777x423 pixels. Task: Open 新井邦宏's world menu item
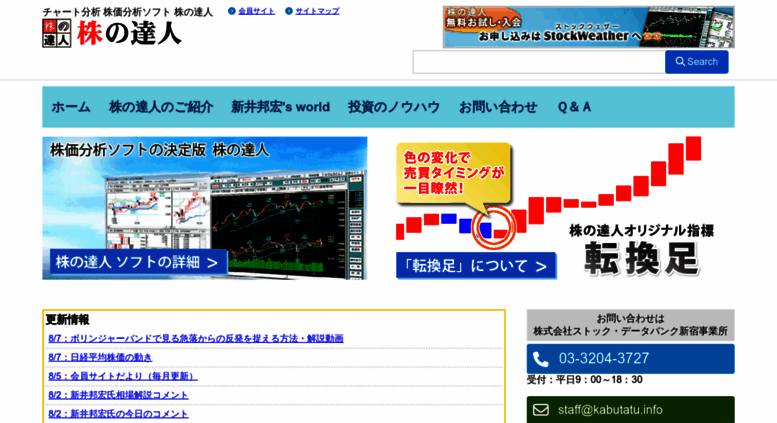click(x=280, y=107)
